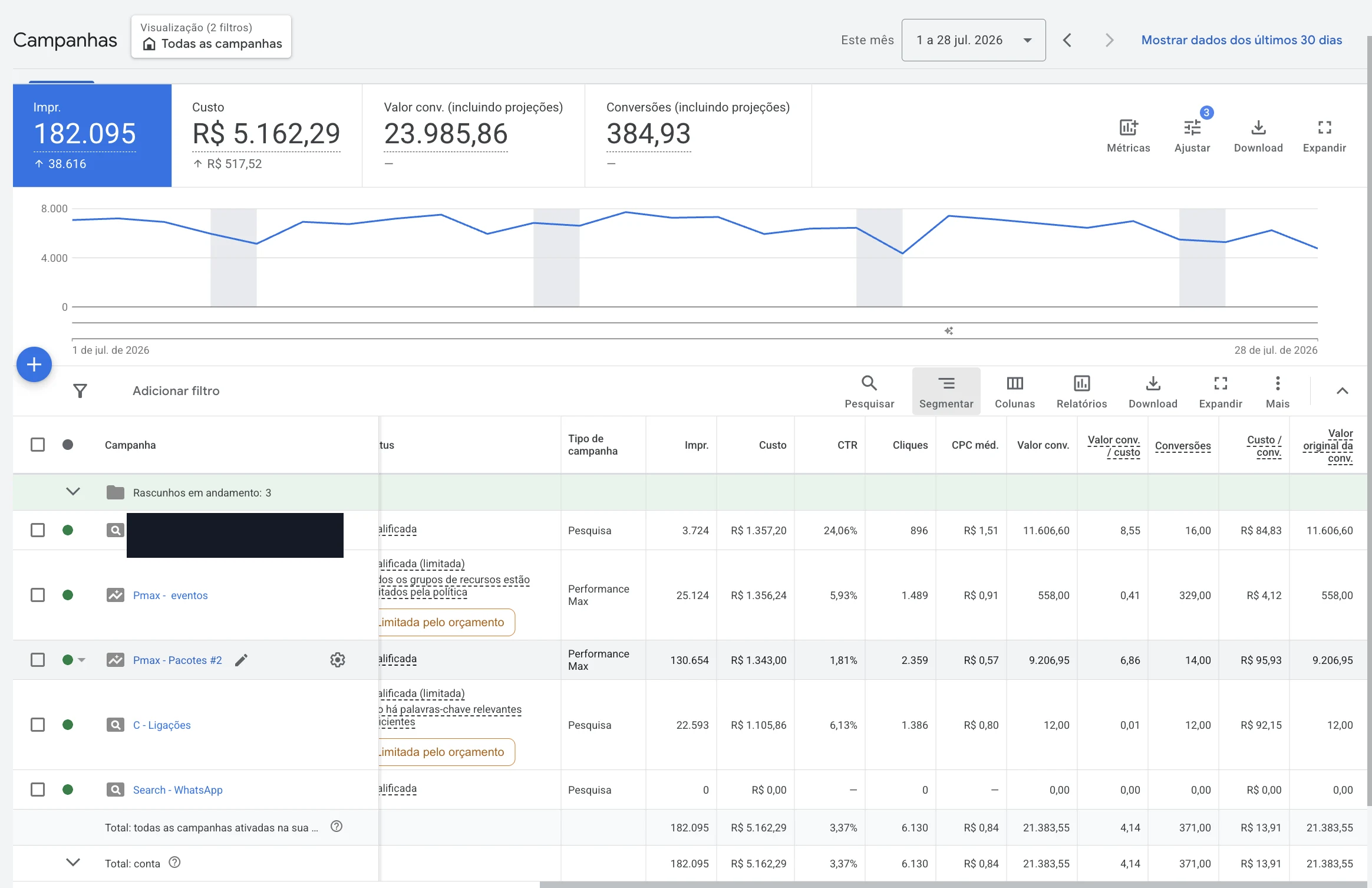Click the C - Ligações search campaign icon
This screenshot has height=888, width=1372.
click(115, 725)
